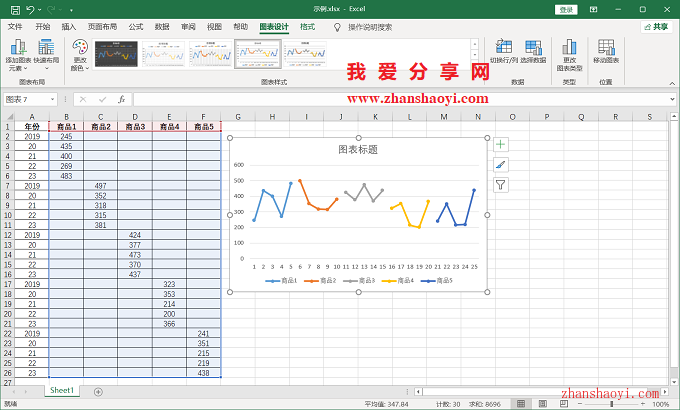Select column header A
680x410 pixels.
(32, 117)
